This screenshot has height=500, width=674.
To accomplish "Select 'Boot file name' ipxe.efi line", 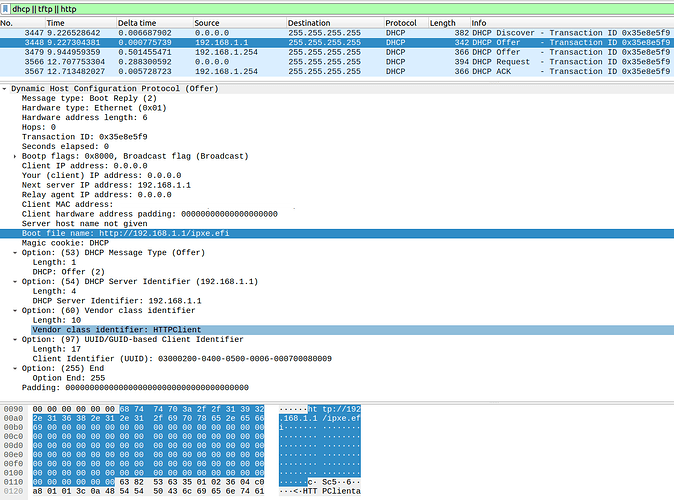I will 337,233.
